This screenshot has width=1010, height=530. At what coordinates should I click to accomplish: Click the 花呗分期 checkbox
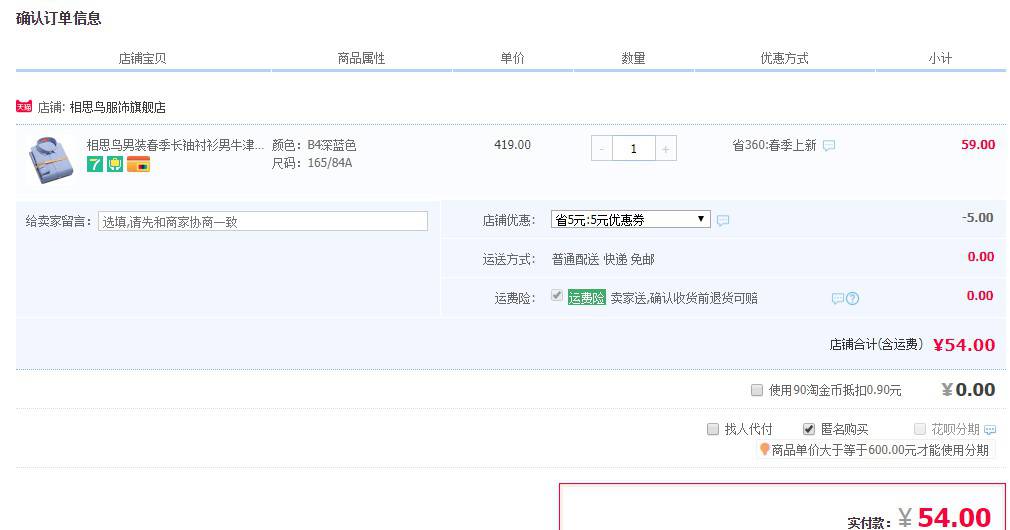pos(920,429)
